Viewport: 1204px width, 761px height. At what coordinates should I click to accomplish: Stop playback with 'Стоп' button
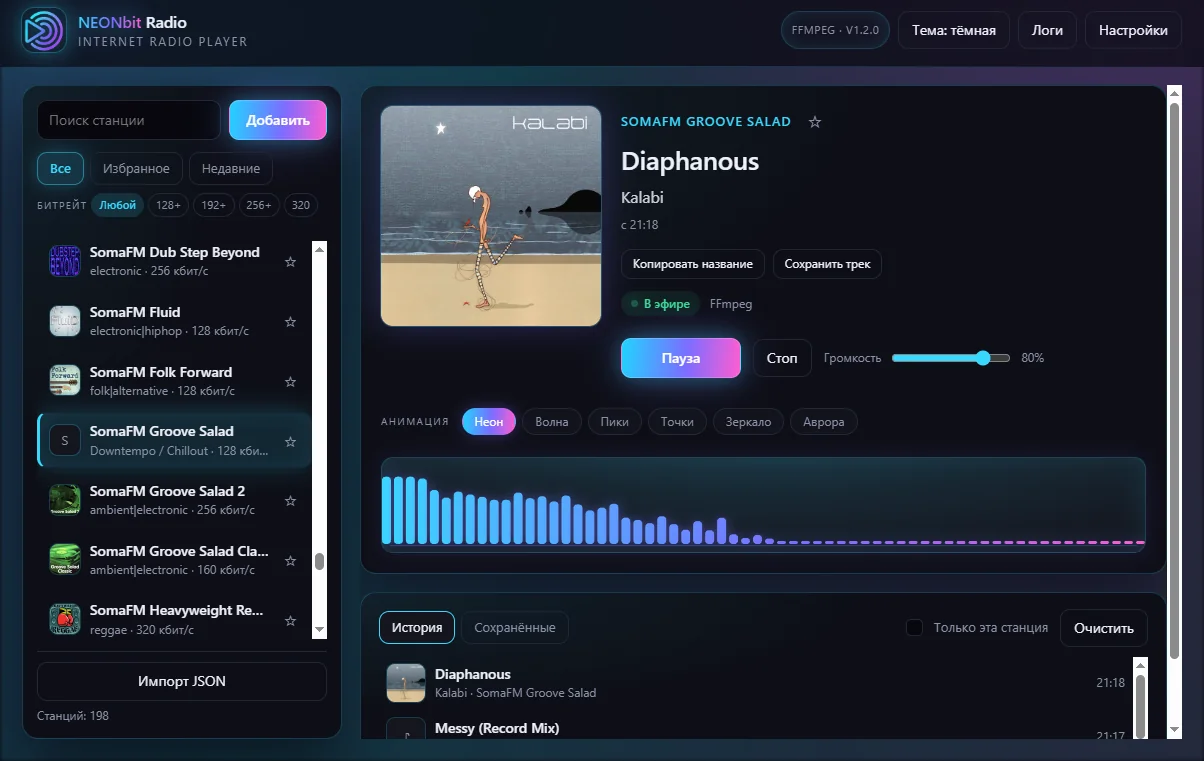click(x=782, y=358)
